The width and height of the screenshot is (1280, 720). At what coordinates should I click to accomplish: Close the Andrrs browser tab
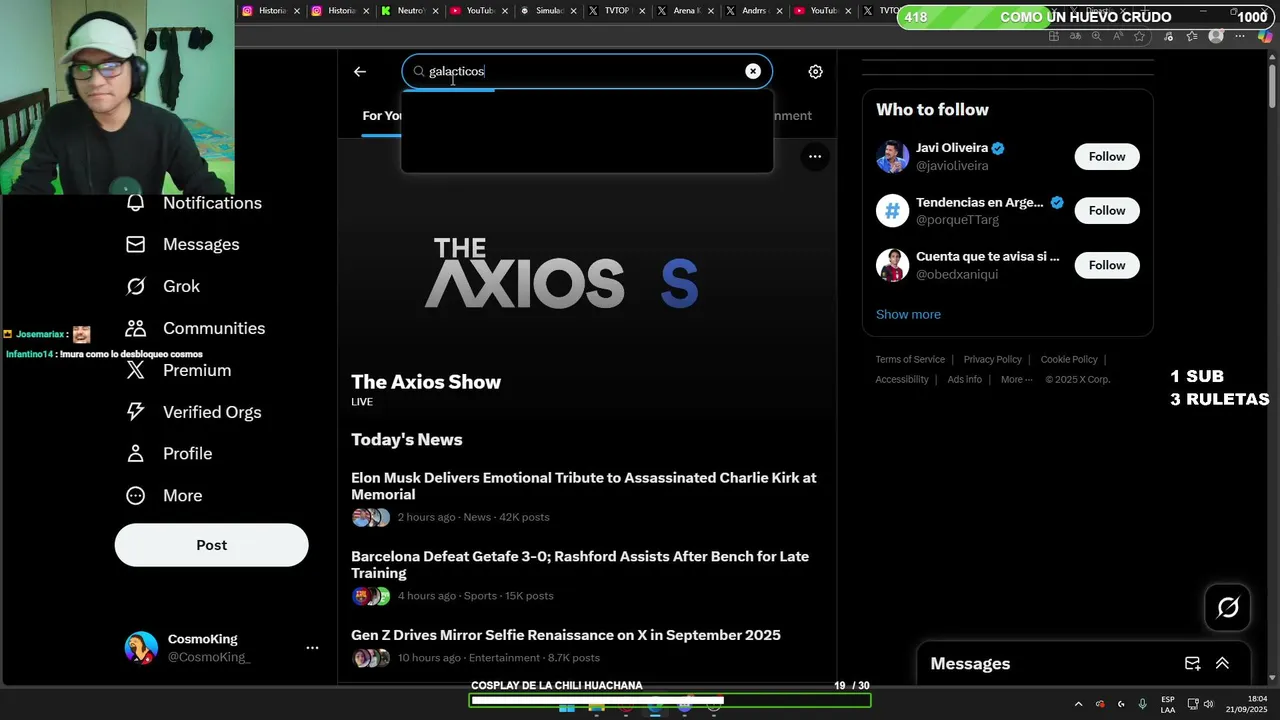(x=779, y=11)
